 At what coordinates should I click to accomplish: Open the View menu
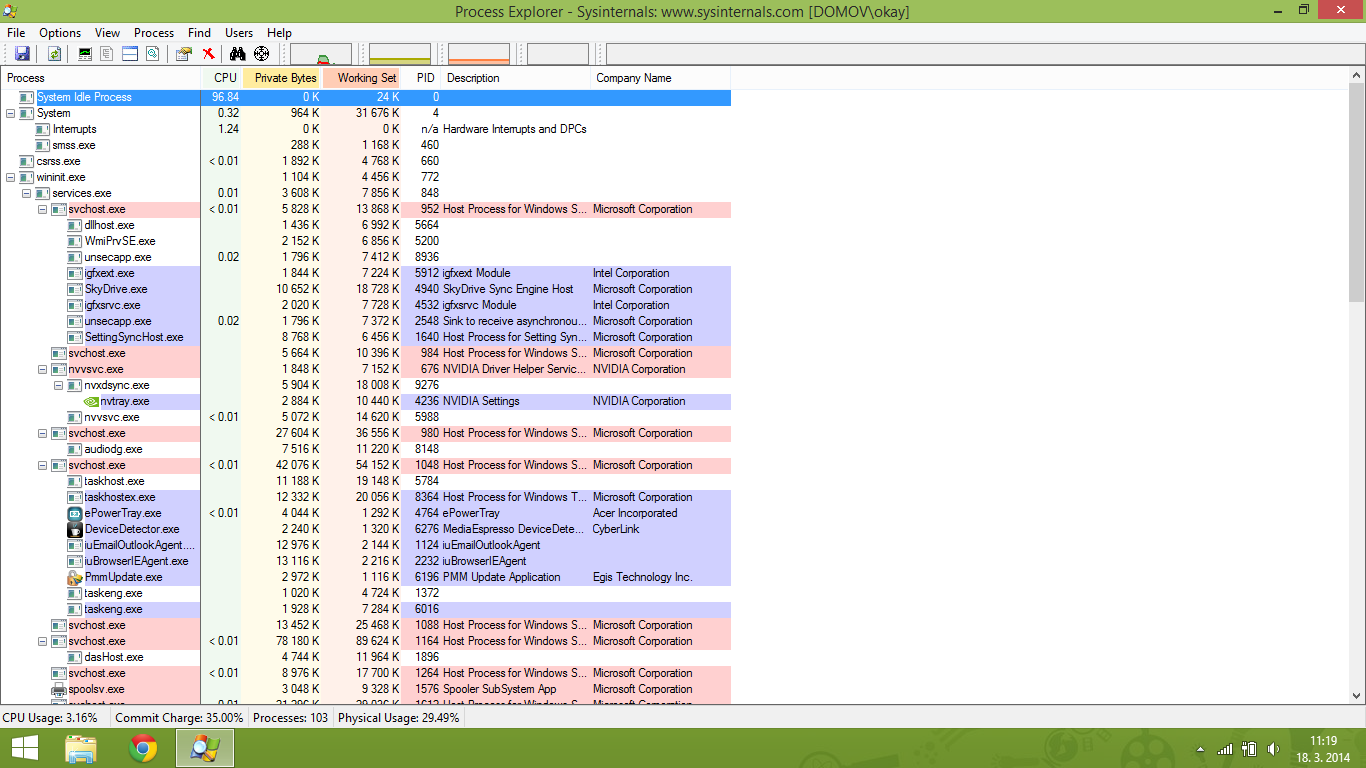click(x=107, y=33)
